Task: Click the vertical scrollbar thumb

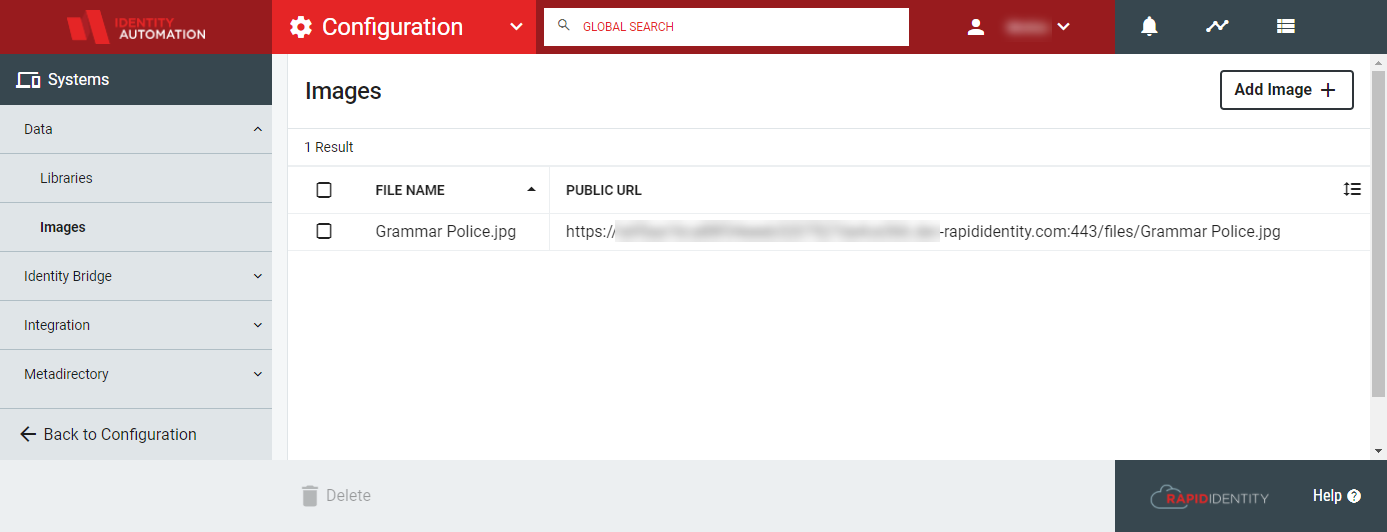Action: (x=1378, y=232)
